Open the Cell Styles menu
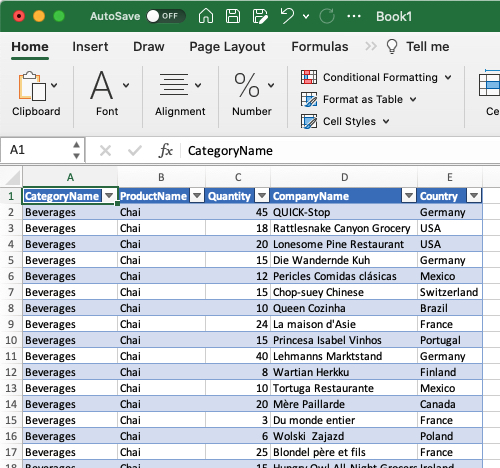 [356, 121]
